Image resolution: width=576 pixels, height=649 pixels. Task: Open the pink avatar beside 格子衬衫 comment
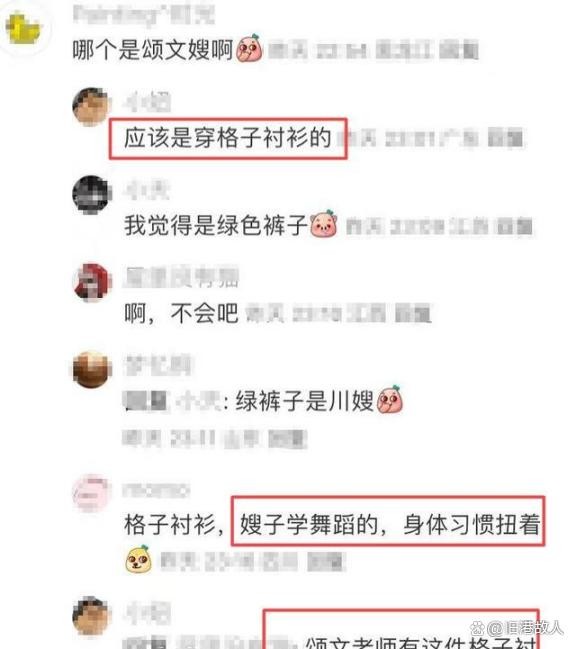[92, 493]
